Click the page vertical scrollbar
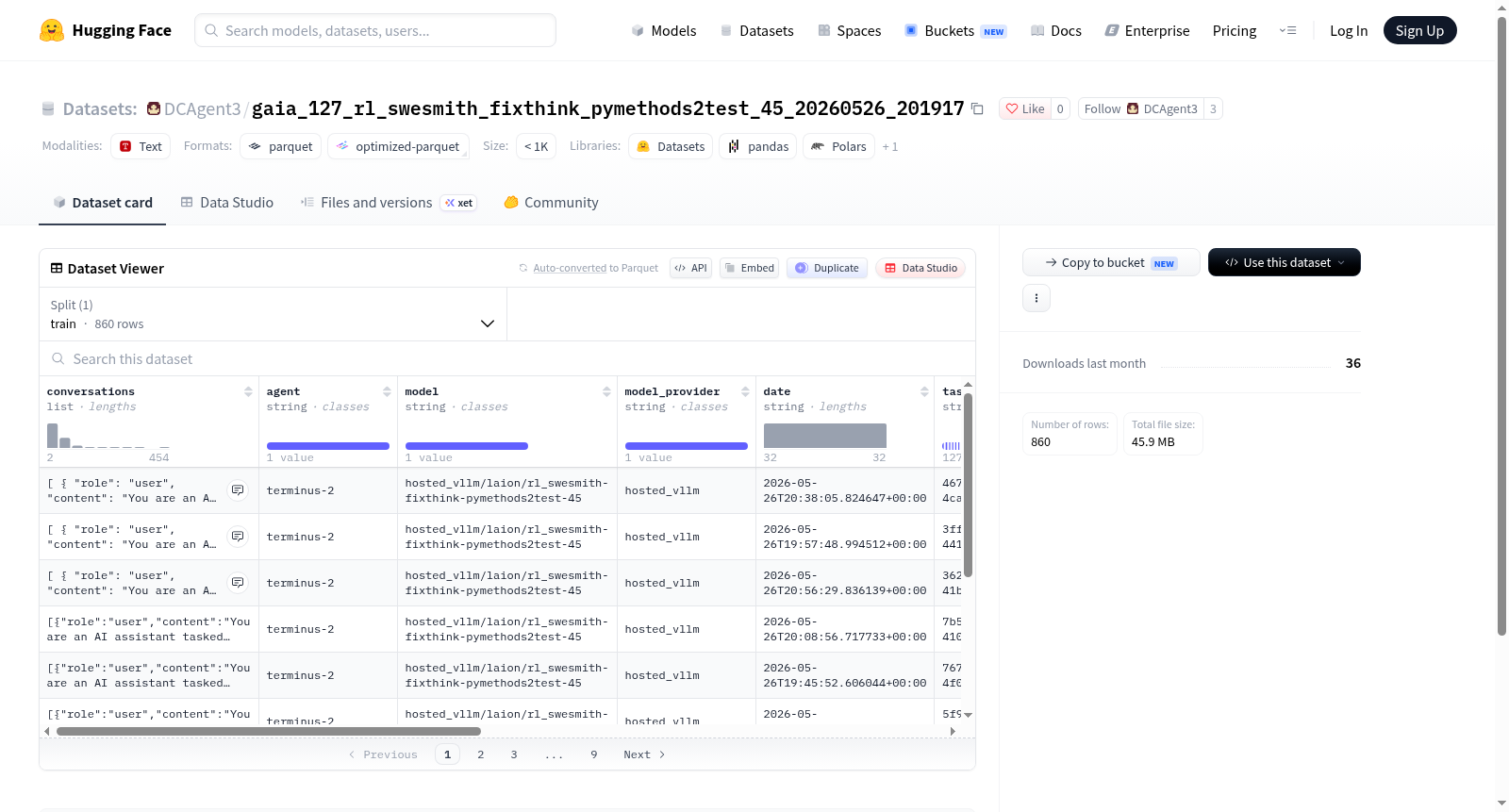Image resolution: width=1509 pixels, height=812 pixels. tap(1501, 325)
